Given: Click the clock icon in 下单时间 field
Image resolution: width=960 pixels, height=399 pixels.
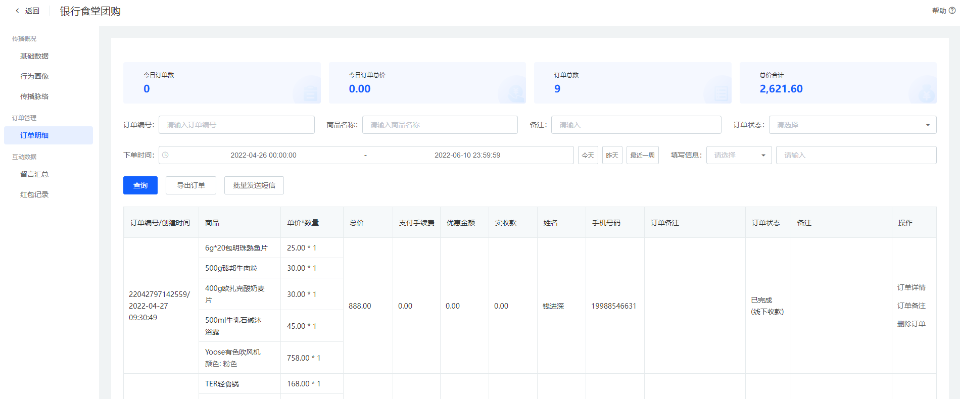Looking at the screenshot, I should 165,155.
